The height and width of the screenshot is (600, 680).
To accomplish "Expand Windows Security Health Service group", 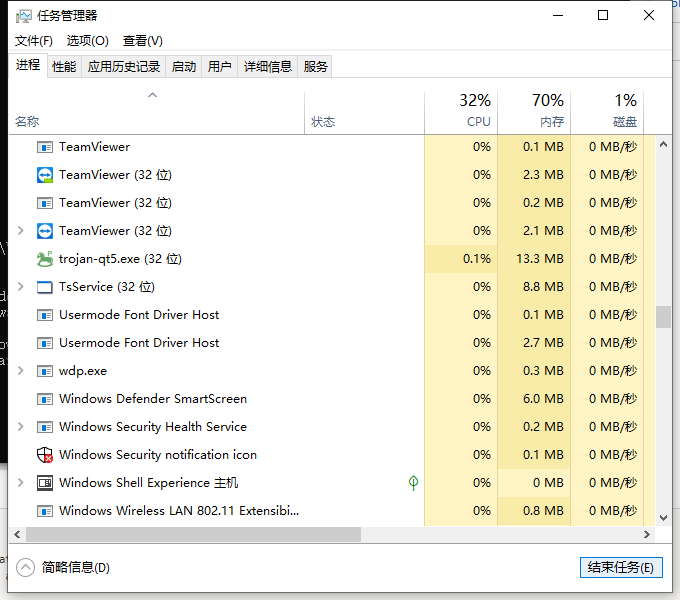I will 20,427.
